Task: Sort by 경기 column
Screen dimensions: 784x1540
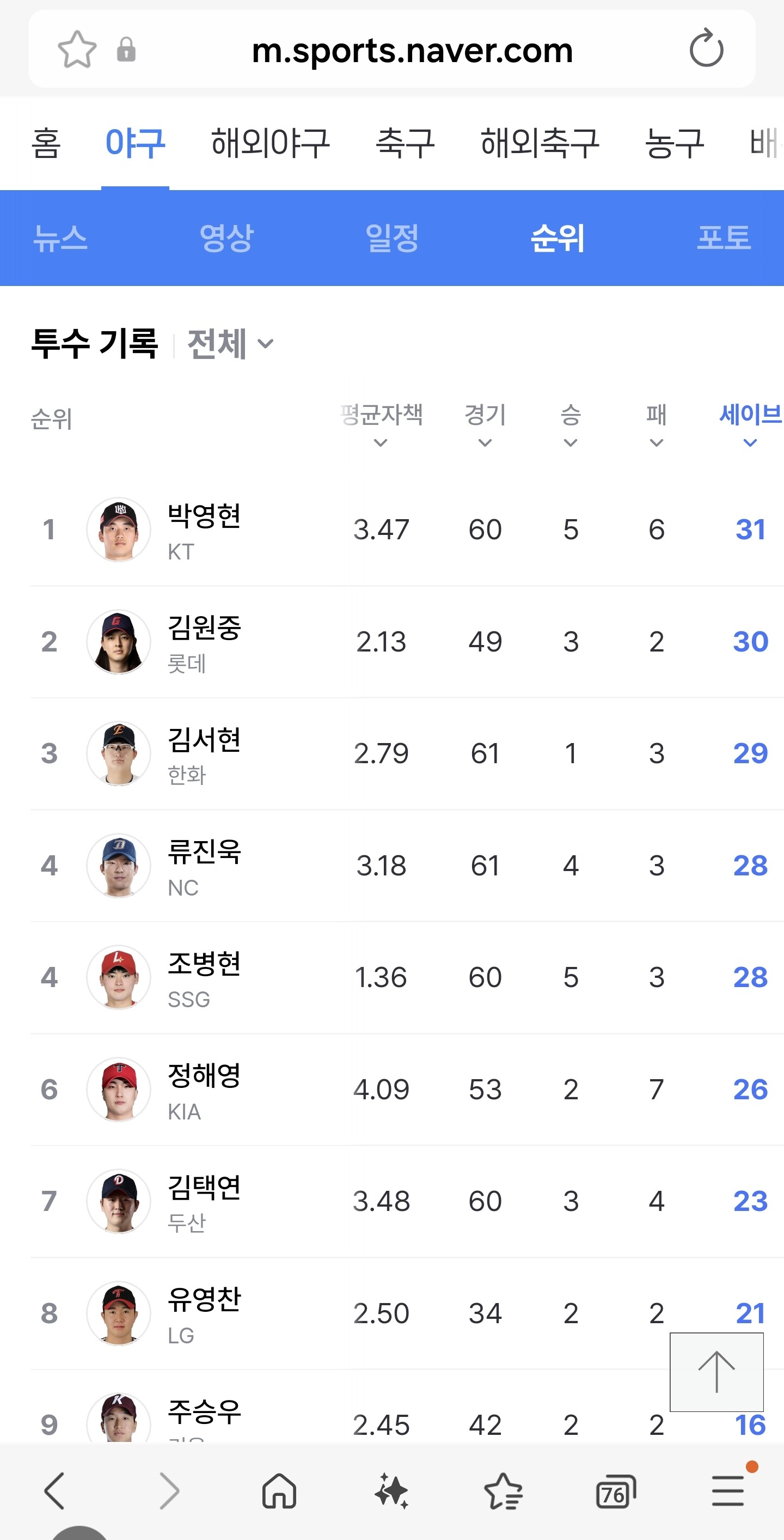Action: coord(485,424)
